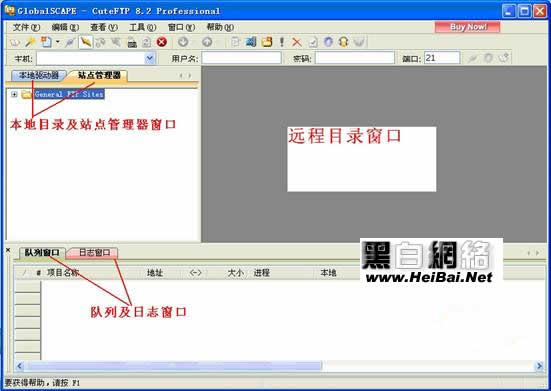Maximize the CuteFTP window
The height and width of the screenshot is (391, 551).
tap(525, 11)
